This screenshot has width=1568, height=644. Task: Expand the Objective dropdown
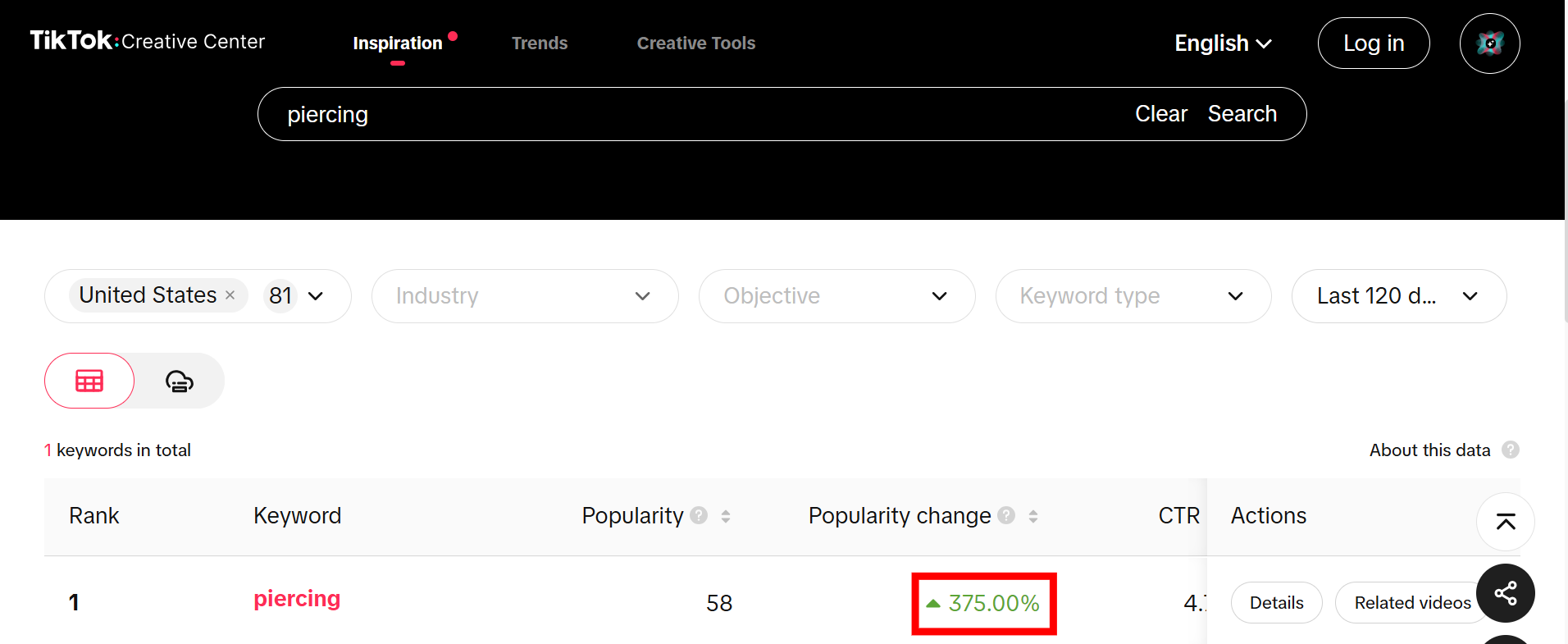(836, 296)
